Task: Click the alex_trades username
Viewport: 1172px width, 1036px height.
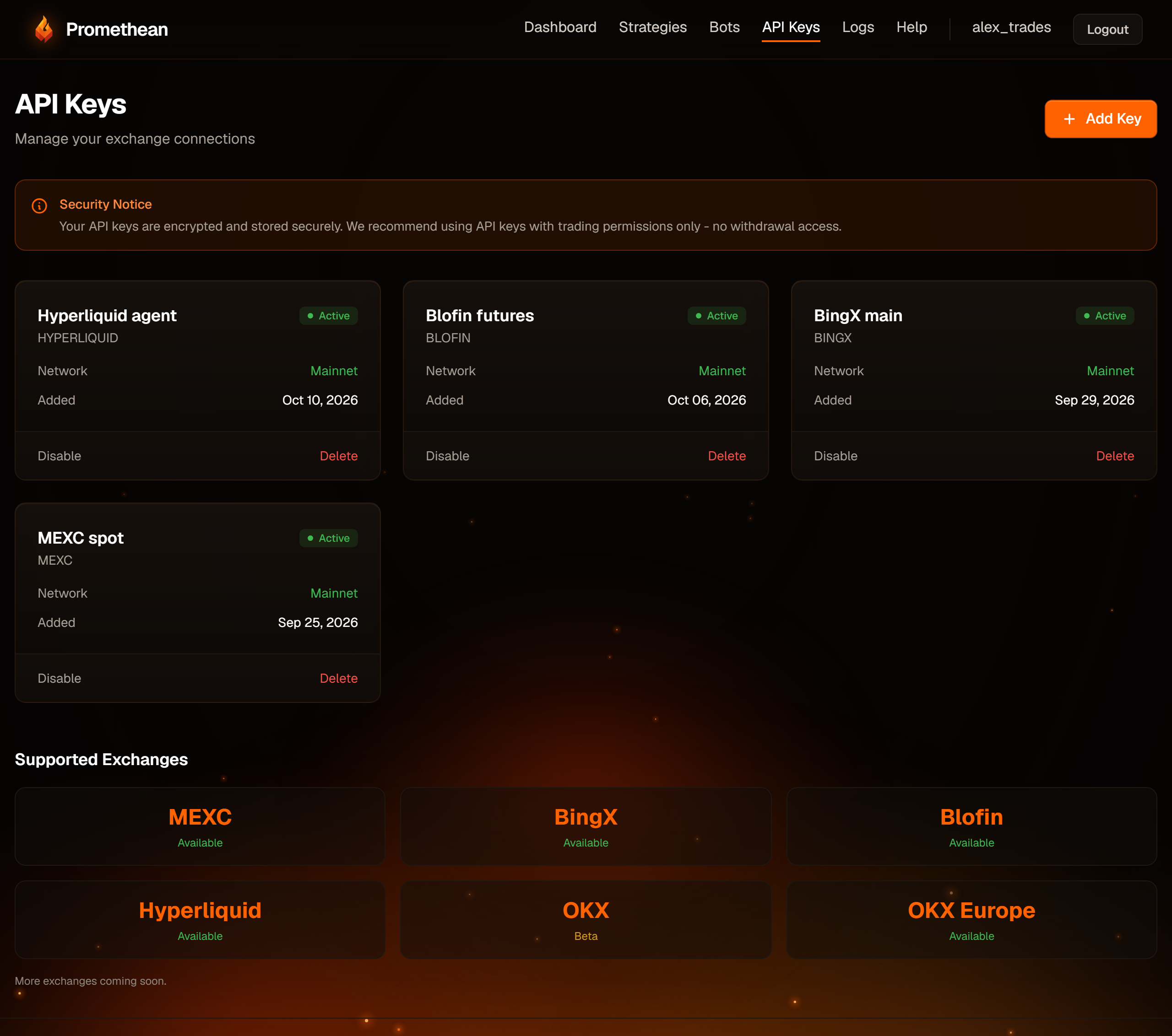Action: [1011, 27]
